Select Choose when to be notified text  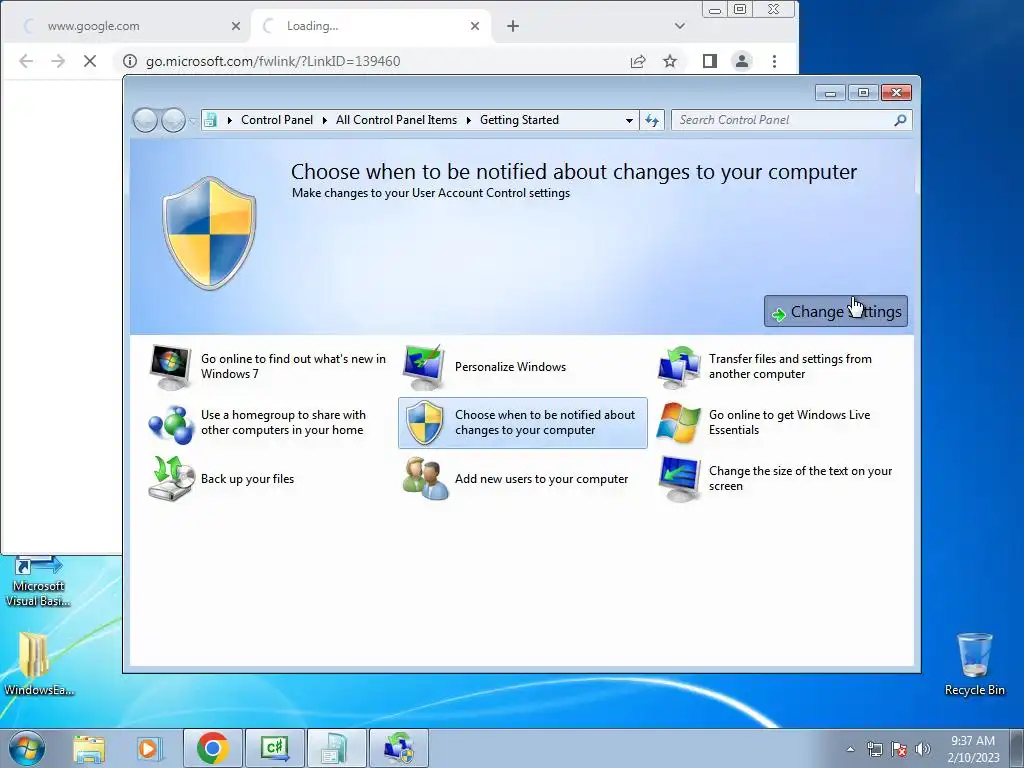tap(545, 423)
